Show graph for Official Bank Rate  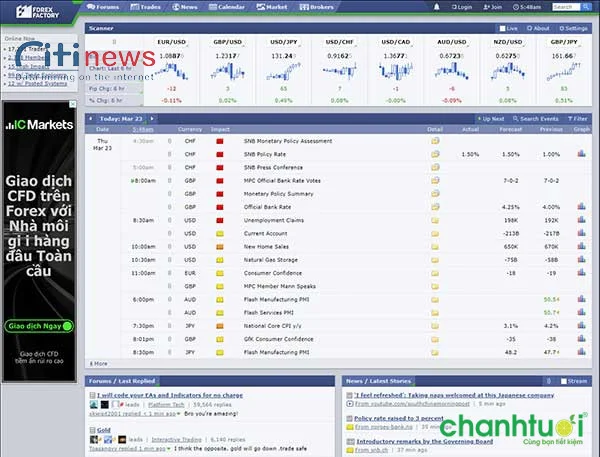(x=582, y=206)
